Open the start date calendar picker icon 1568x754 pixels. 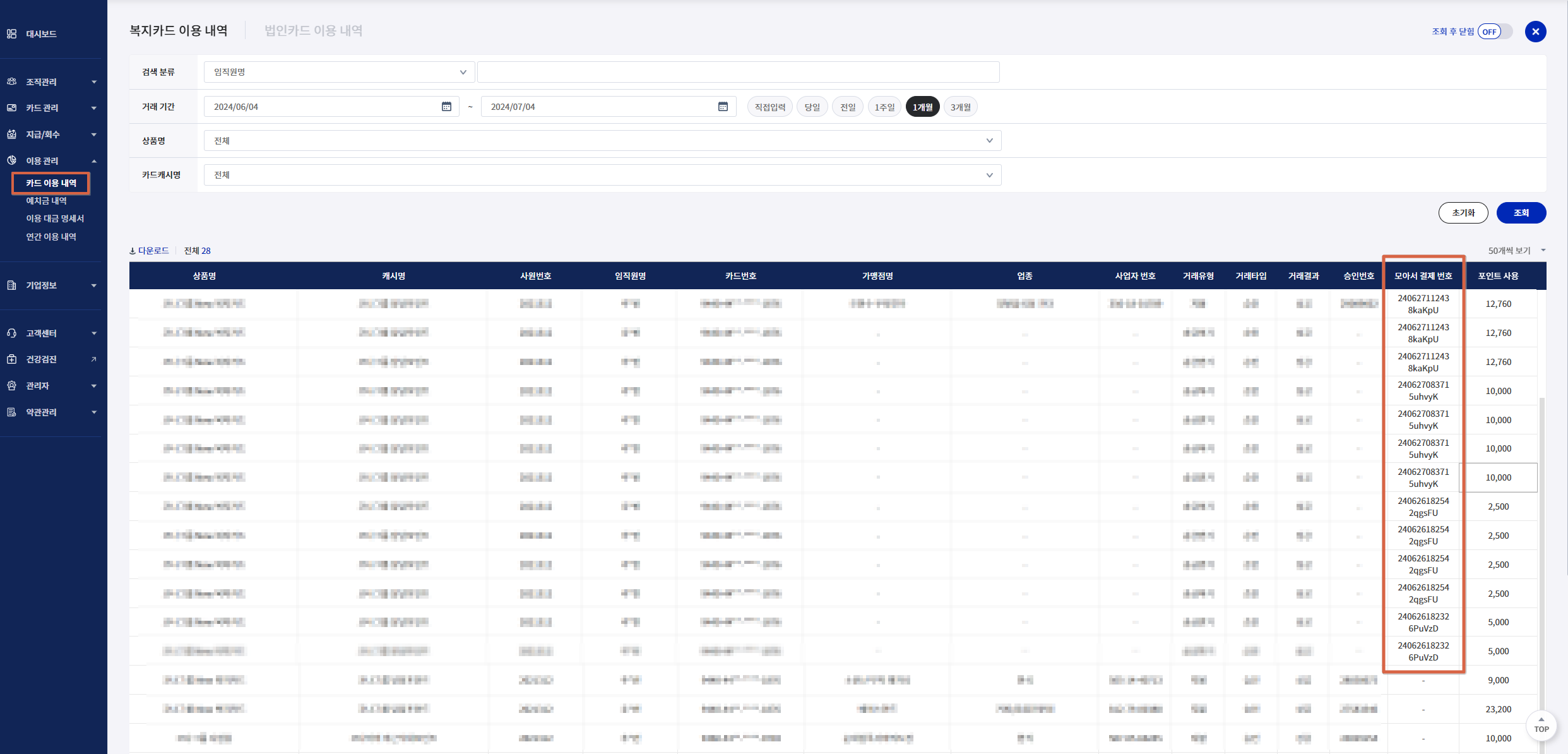click(446, 107)
